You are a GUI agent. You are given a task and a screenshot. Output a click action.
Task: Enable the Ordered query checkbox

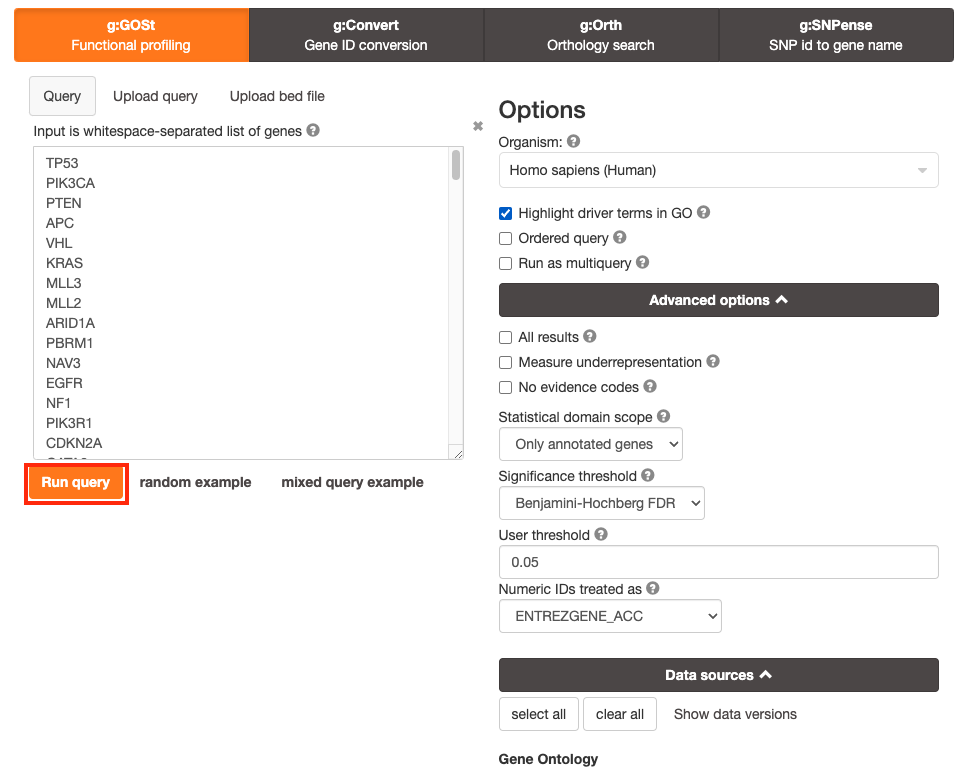(x=506, y=239)
